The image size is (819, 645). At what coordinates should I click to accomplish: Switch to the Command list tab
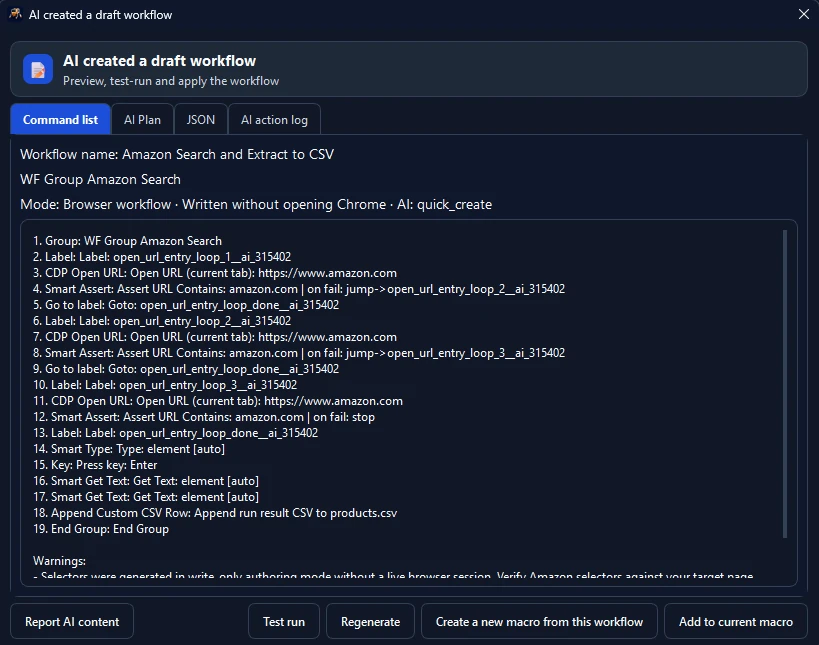pyautogui.click(x=60, y=120)
